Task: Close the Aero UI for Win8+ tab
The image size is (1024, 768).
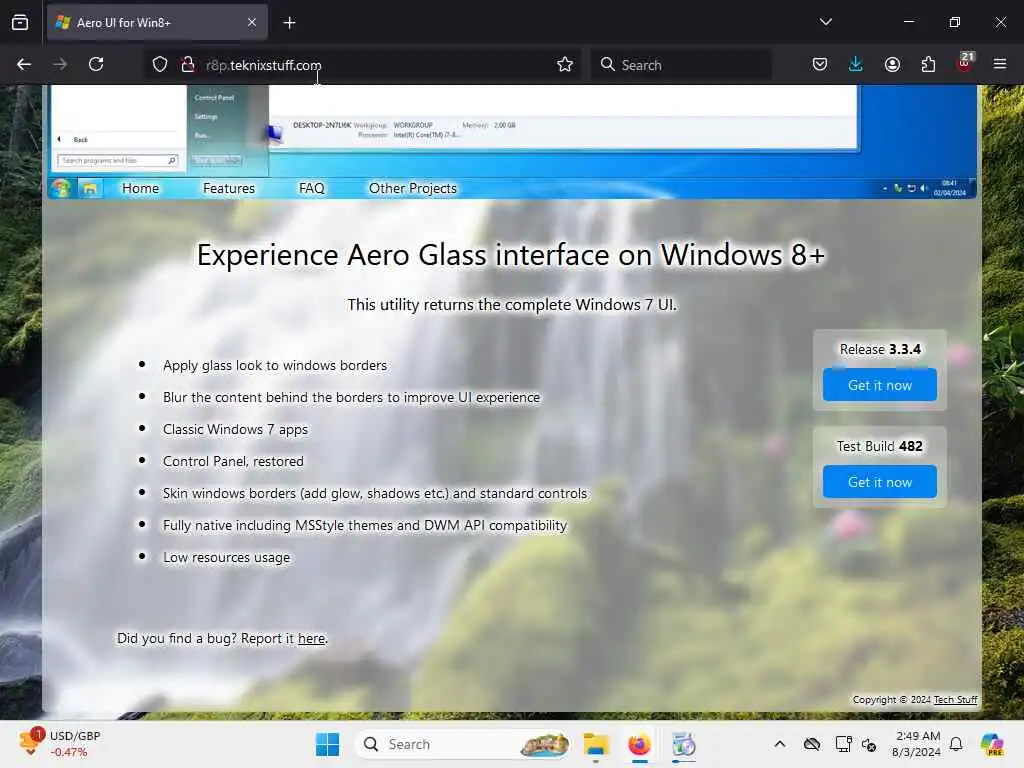Action: 252,22
